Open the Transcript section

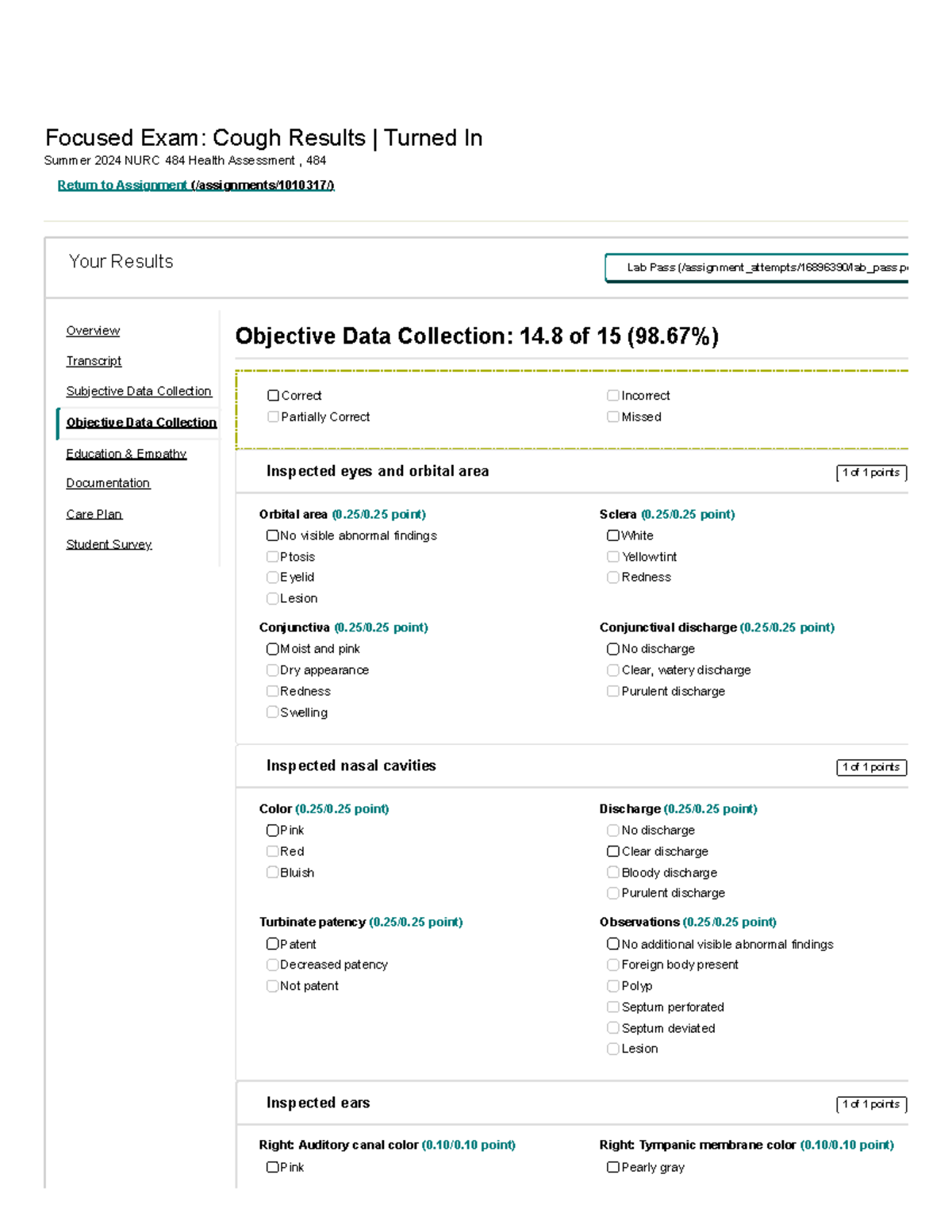pos(94,361)
